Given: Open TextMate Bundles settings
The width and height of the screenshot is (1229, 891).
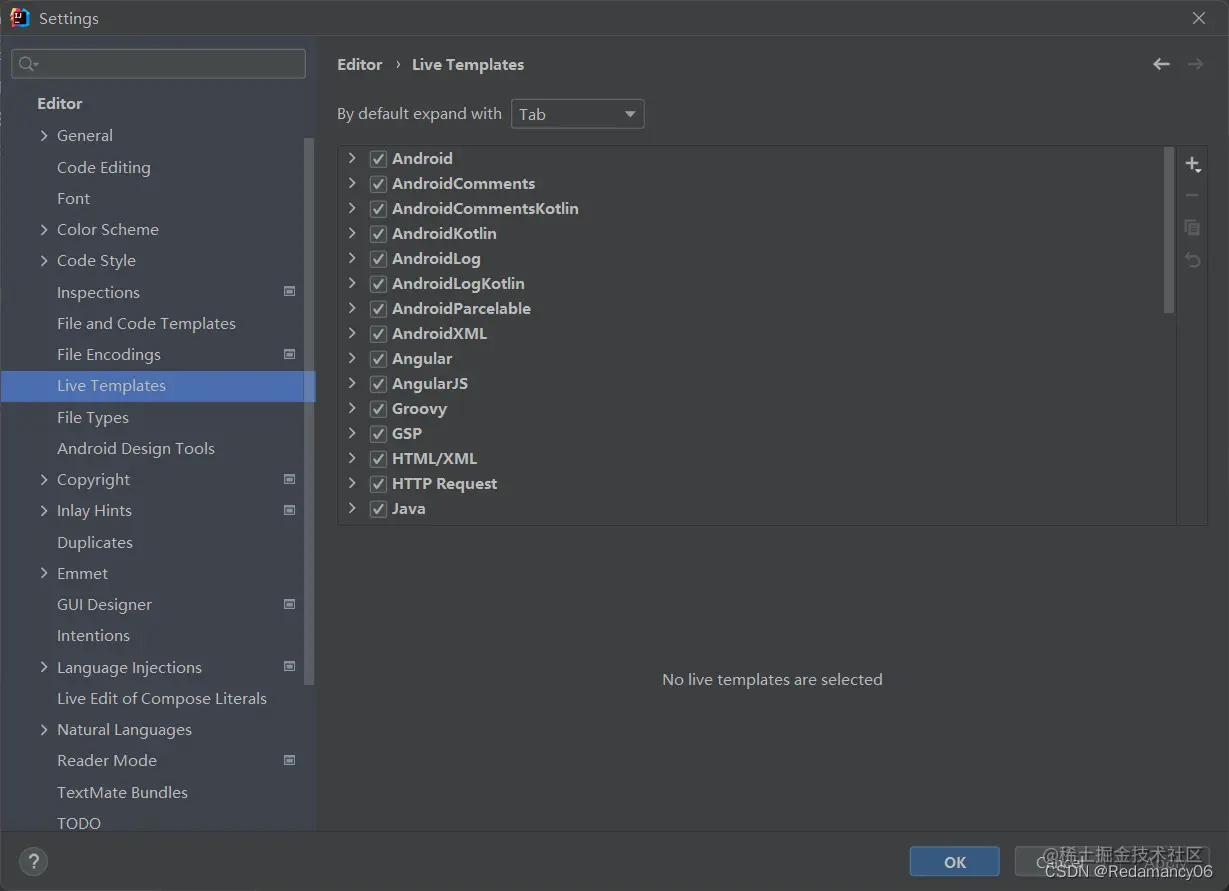Looking at the screenshot, I should pos(122,792).
